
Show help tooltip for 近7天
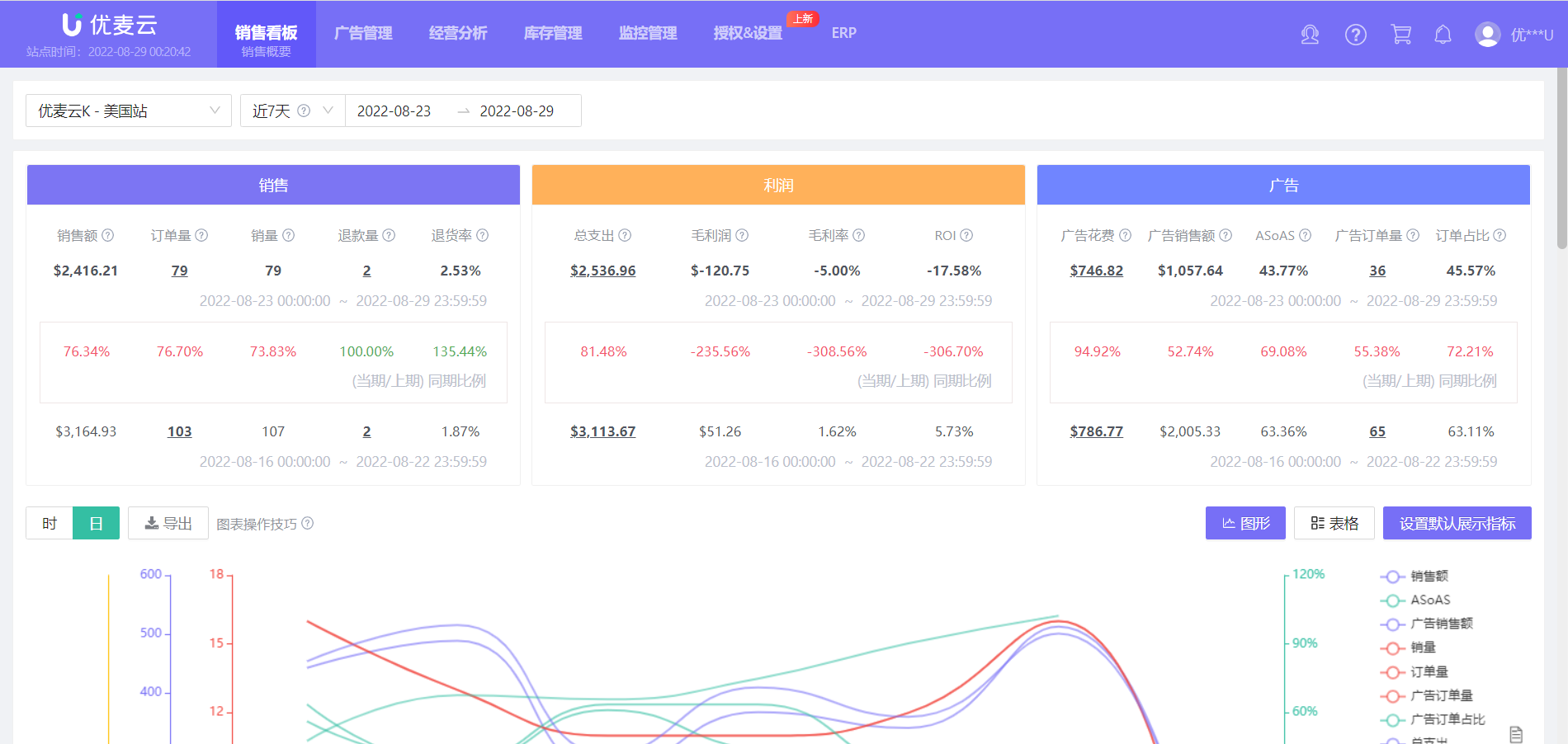[304, 111]
